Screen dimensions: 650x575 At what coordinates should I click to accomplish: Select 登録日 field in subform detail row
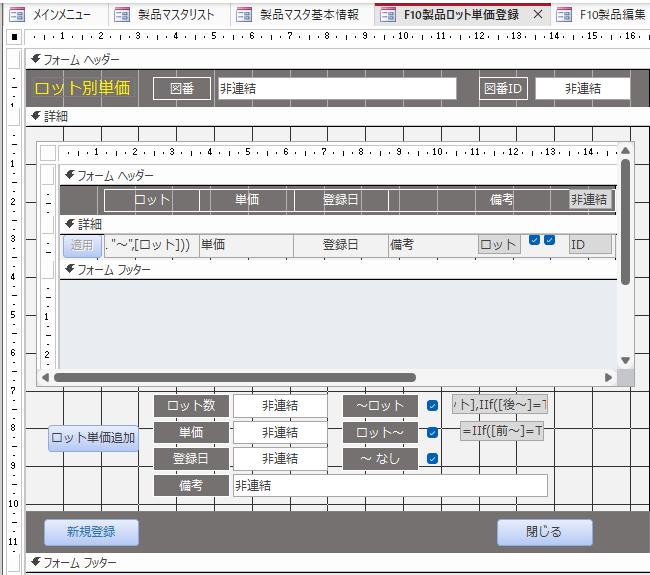[x=341, y=245]
